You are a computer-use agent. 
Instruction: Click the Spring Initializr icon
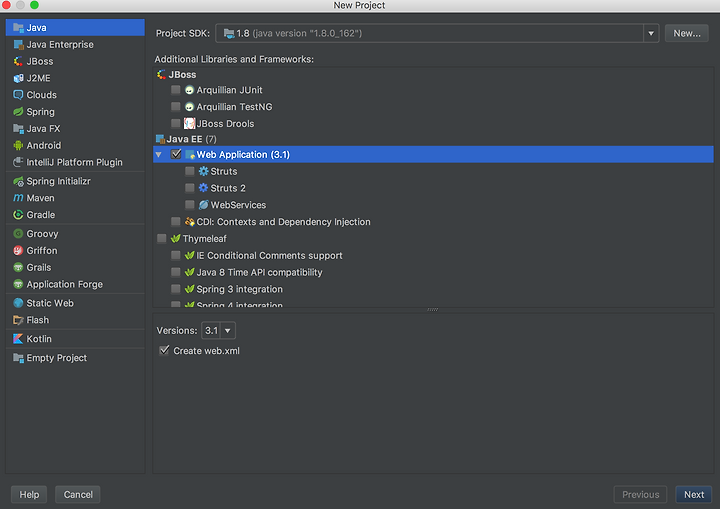(x=18, y=181)
